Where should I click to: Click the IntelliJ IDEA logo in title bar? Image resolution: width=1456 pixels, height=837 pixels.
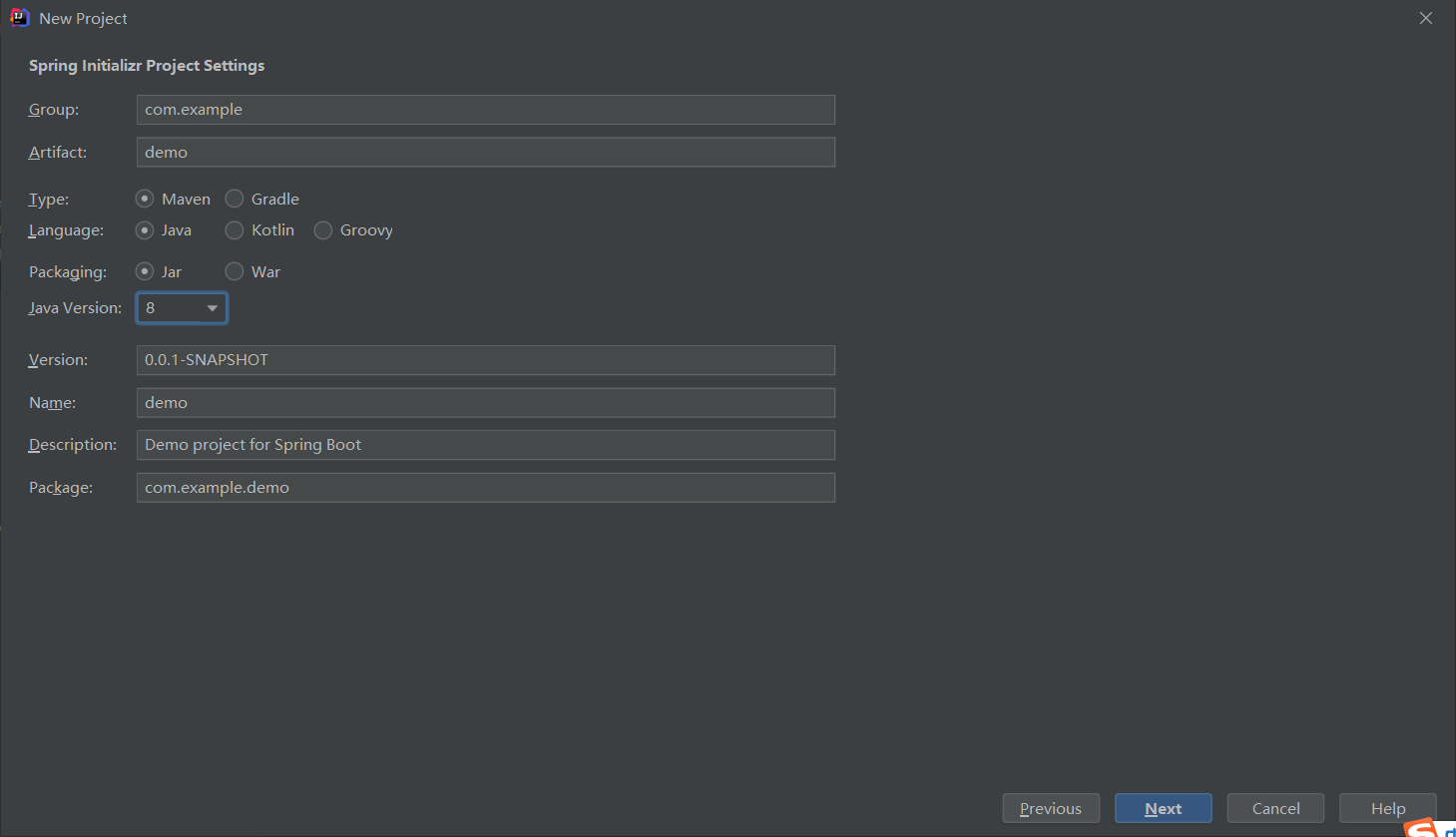[x=19, y=18]
